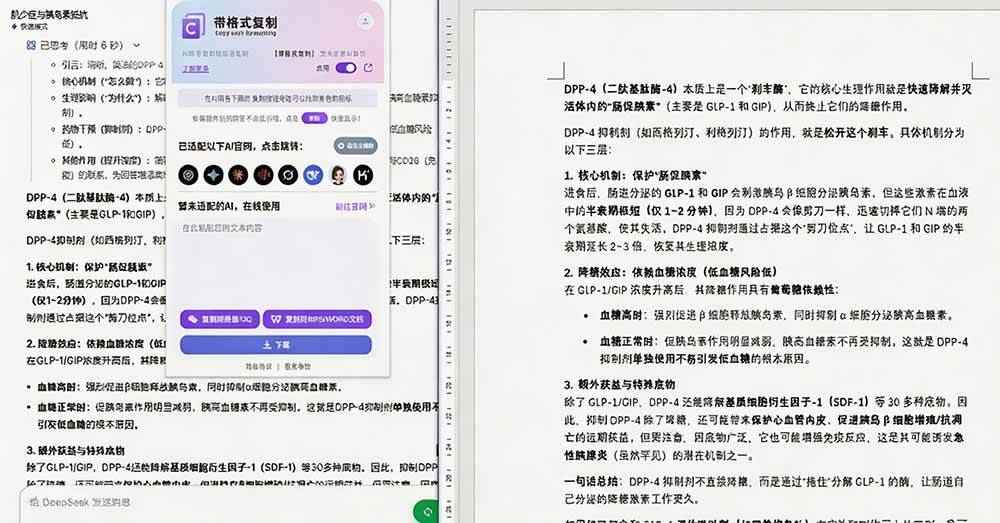Click the '血糖正常时' bullet in DeepSeek reply
The image size is (1000, 523).
[x=237, y=415]
